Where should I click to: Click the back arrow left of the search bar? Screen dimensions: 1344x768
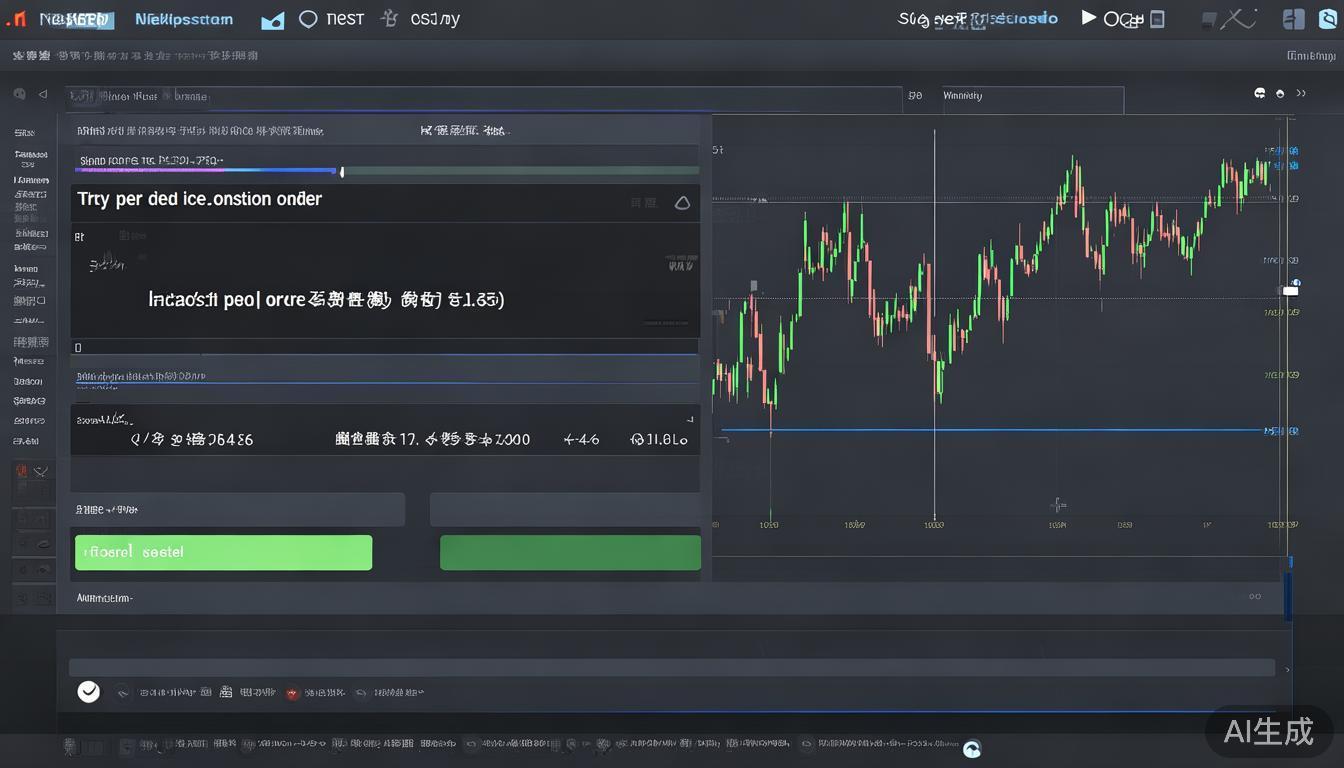tap(42, 94)
